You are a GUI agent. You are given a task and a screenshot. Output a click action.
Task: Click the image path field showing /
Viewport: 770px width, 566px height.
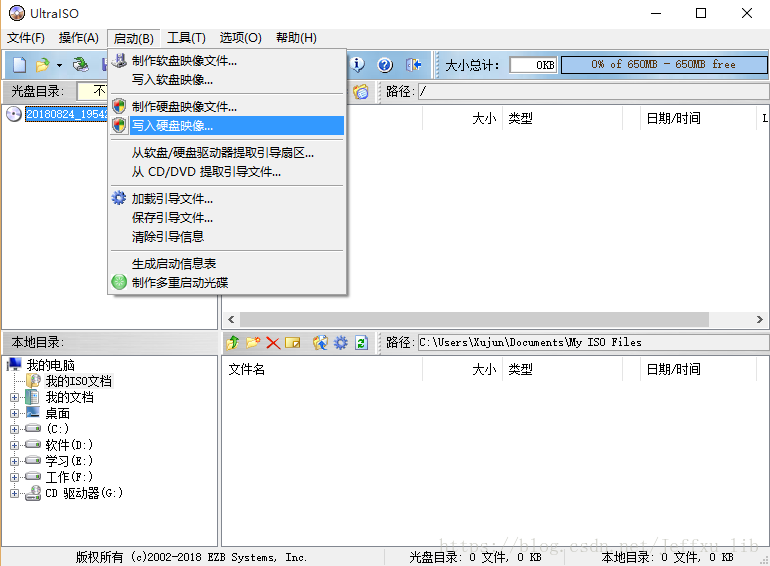[593, 91]
